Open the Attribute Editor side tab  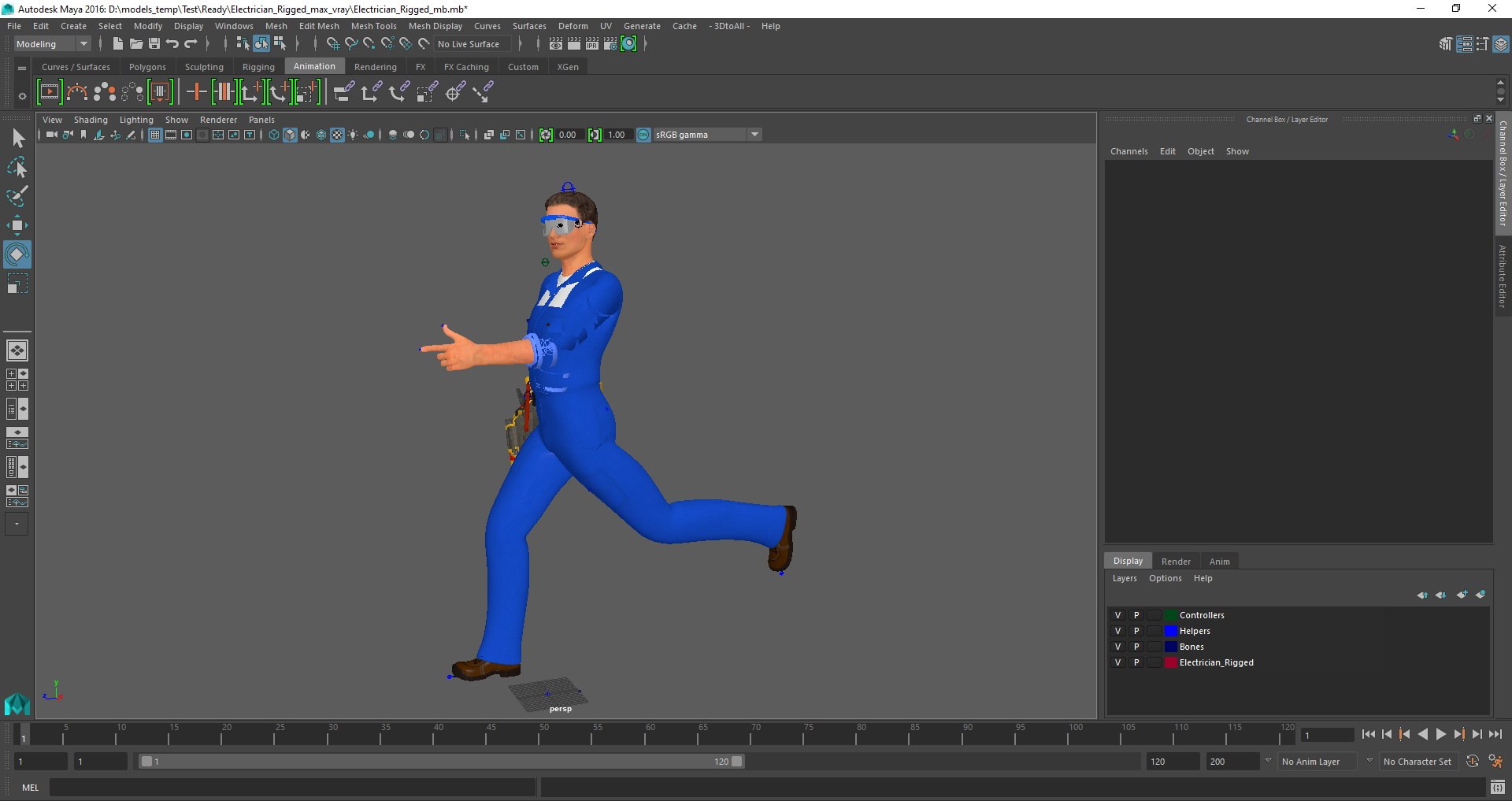[x=1503, y=276]
